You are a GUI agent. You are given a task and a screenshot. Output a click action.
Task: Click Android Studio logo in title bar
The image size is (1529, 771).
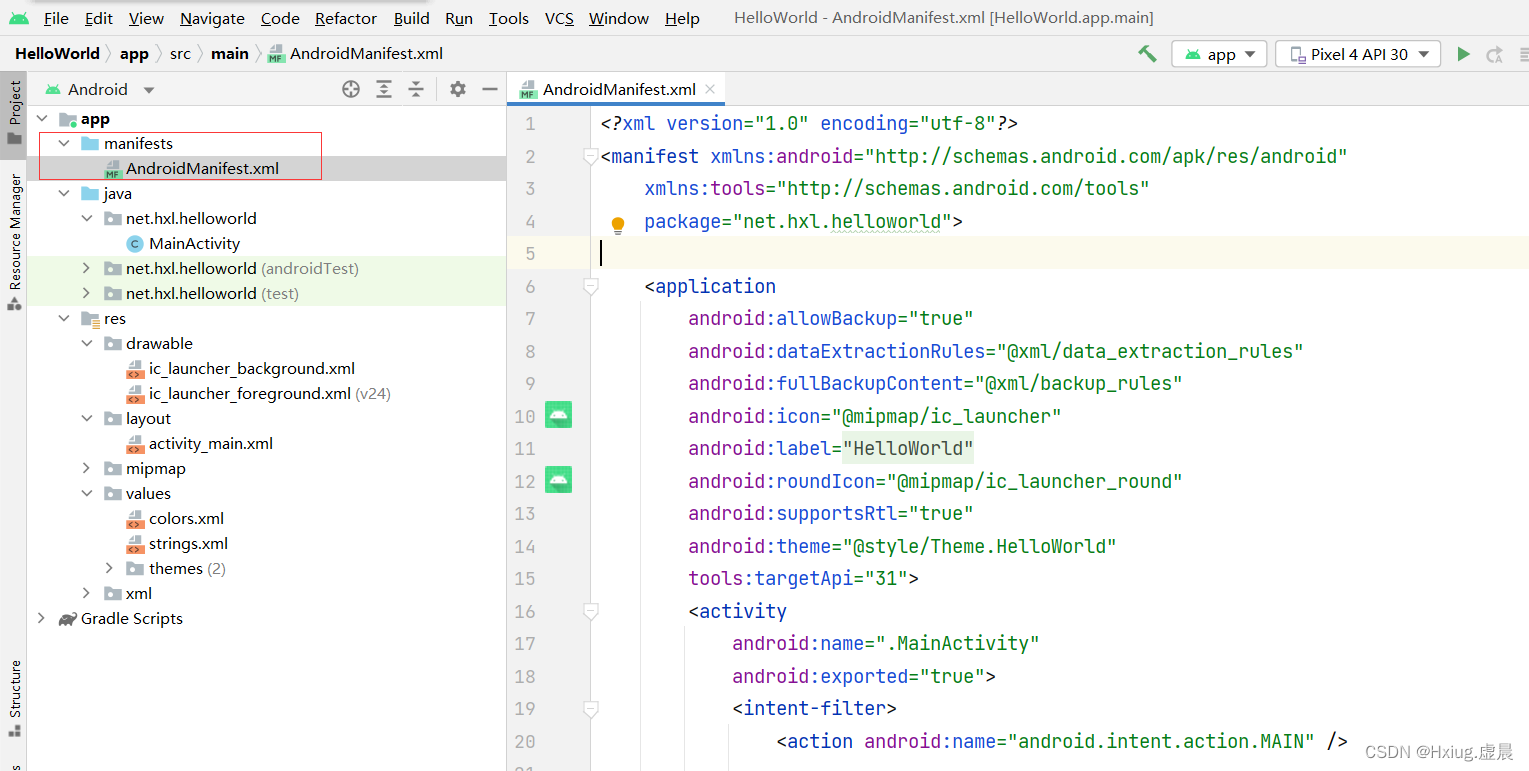19,18
